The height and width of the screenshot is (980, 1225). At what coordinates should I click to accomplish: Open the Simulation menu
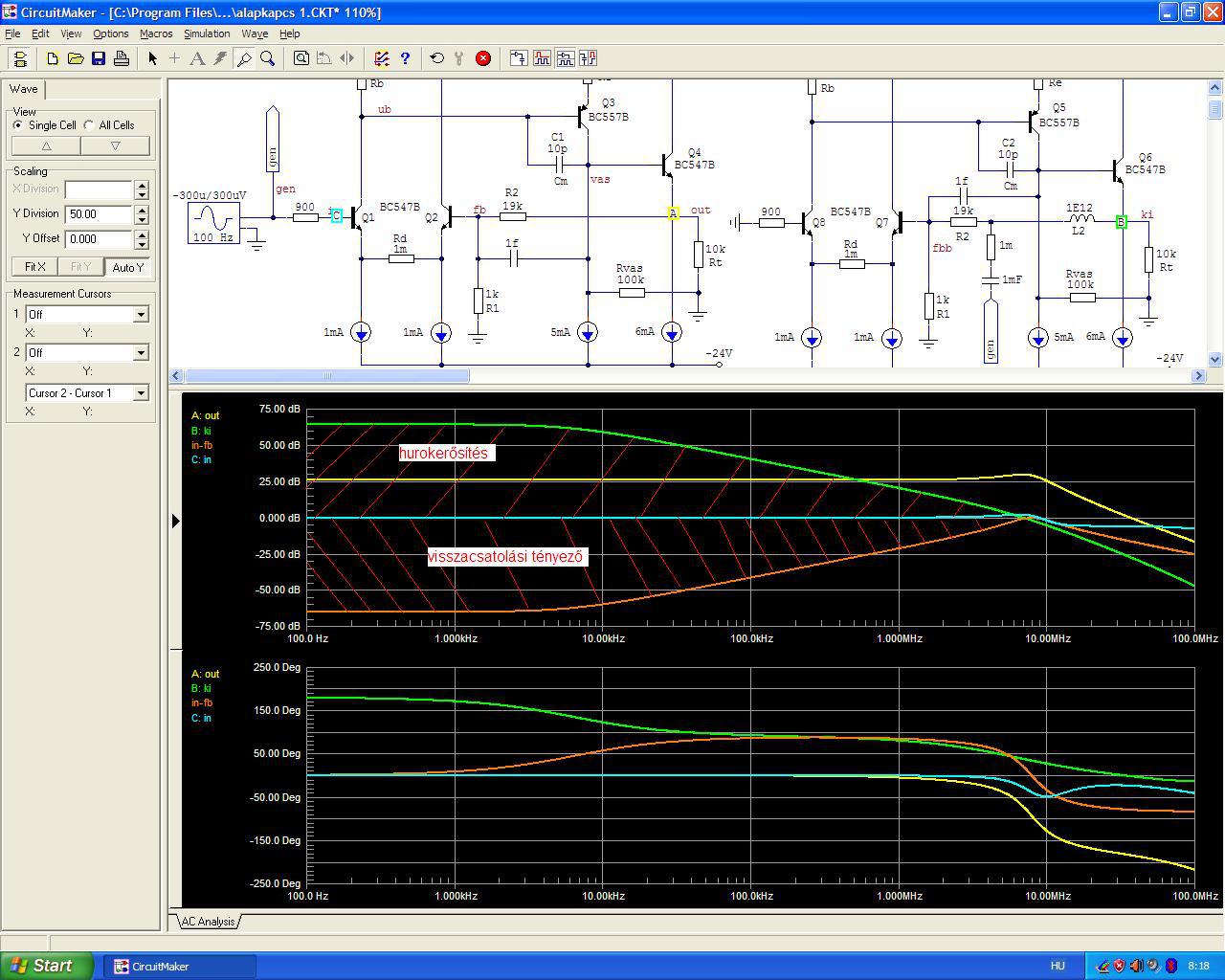tap(207, 33)
